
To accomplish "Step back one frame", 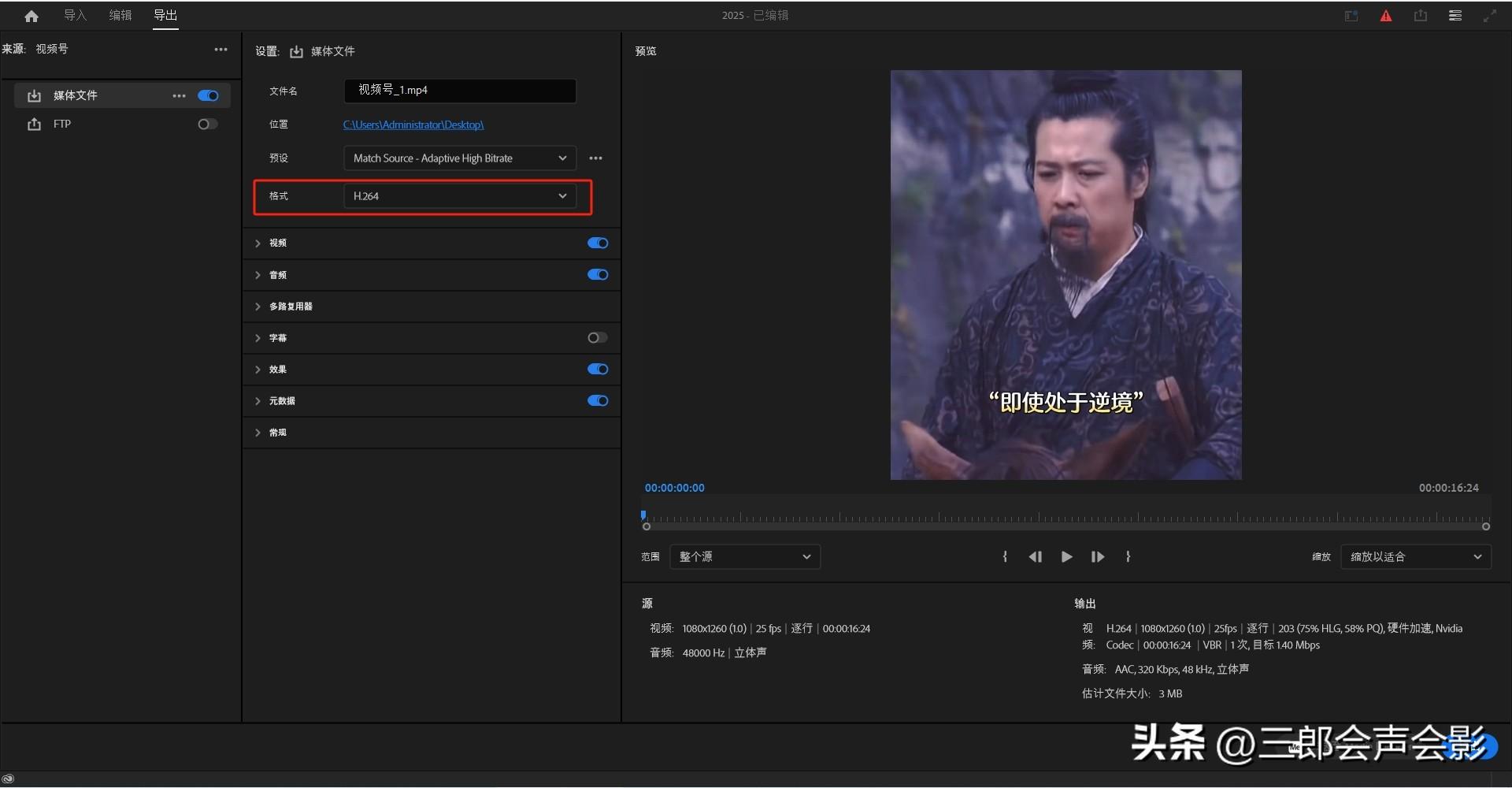I will (1036, 557).
